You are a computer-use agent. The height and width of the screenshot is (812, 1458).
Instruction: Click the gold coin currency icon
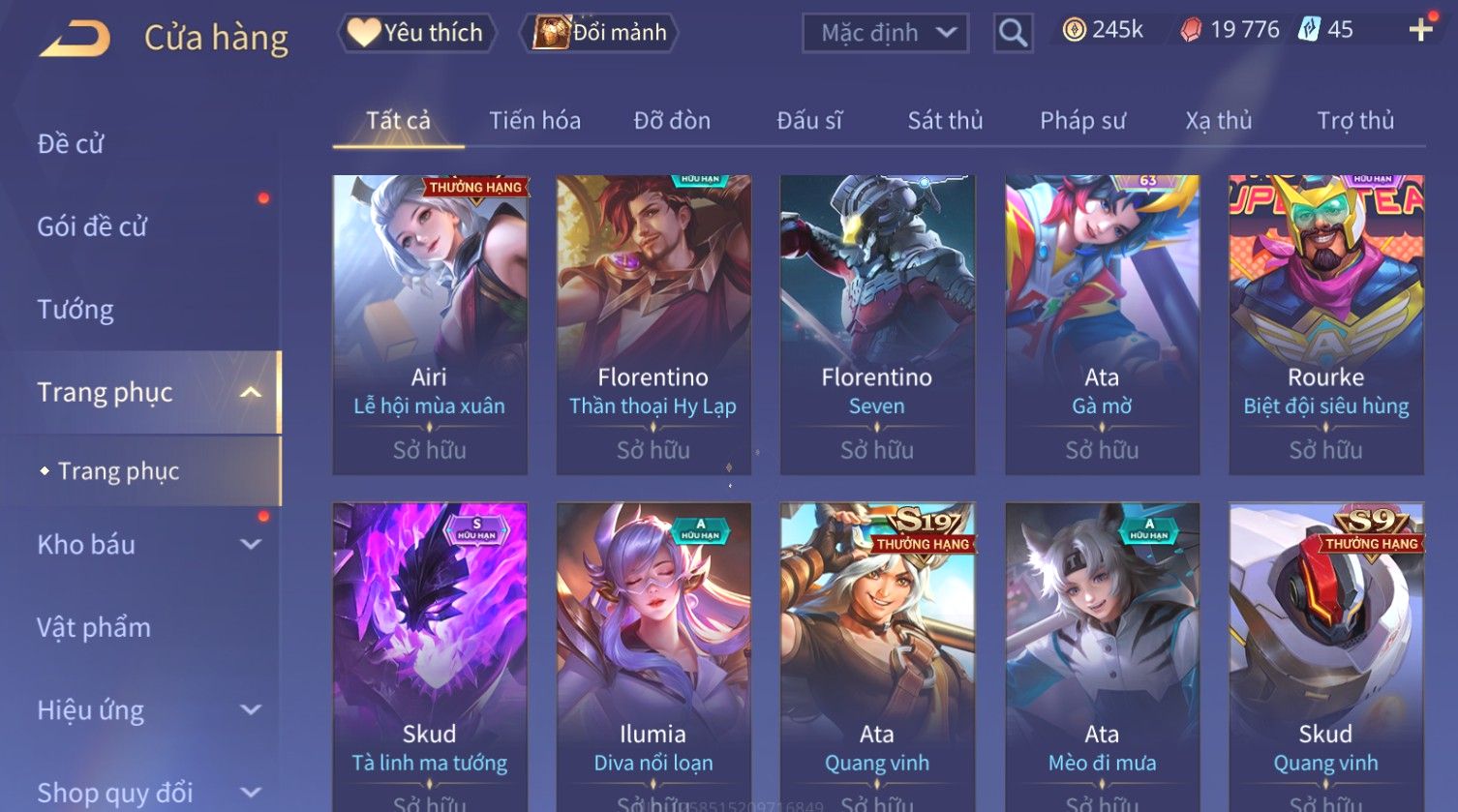[x=1075, y=30]
